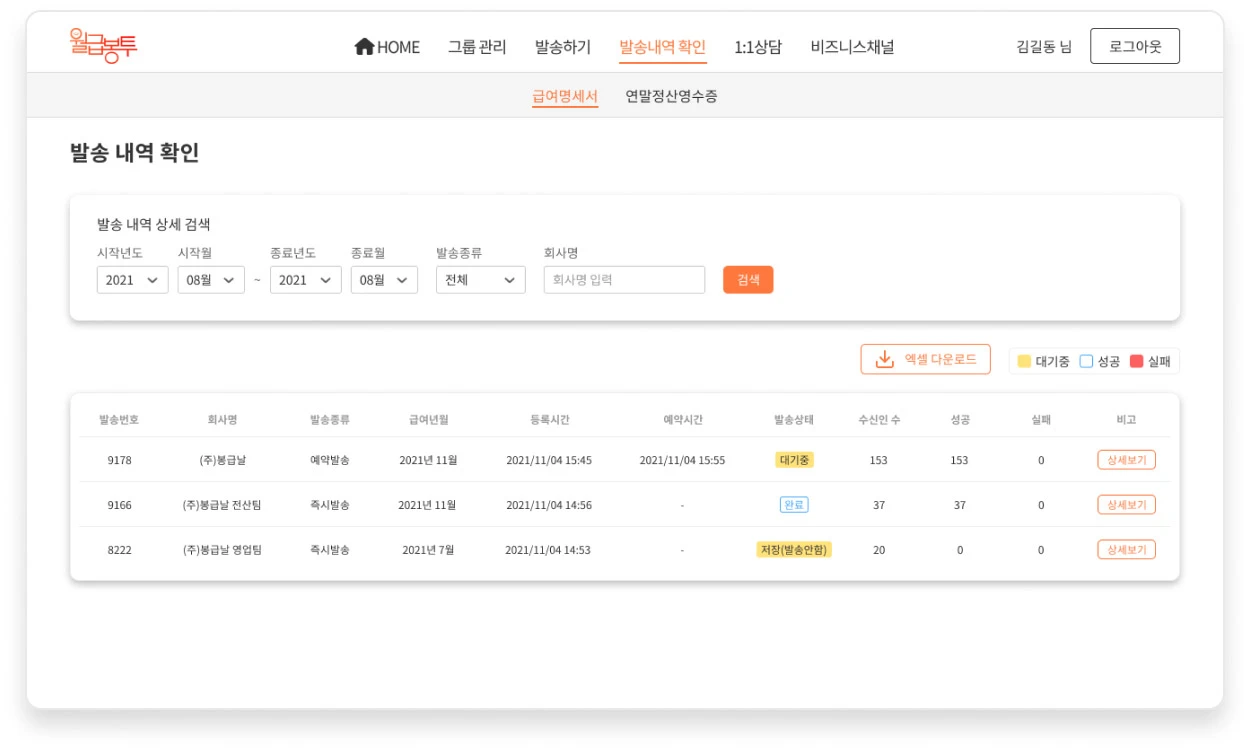Click the 회사명 column header

point(222,420)
